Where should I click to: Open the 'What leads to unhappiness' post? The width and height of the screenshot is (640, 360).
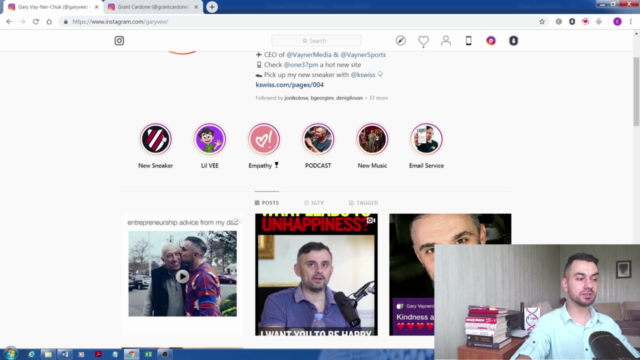pyautogui.click(x=316, y=275)
